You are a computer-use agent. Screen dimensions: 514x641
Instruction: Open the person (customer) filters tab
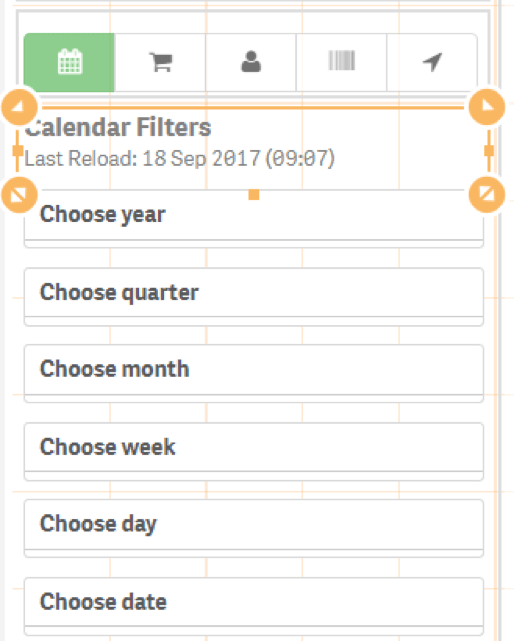click(x=251, y=62)
